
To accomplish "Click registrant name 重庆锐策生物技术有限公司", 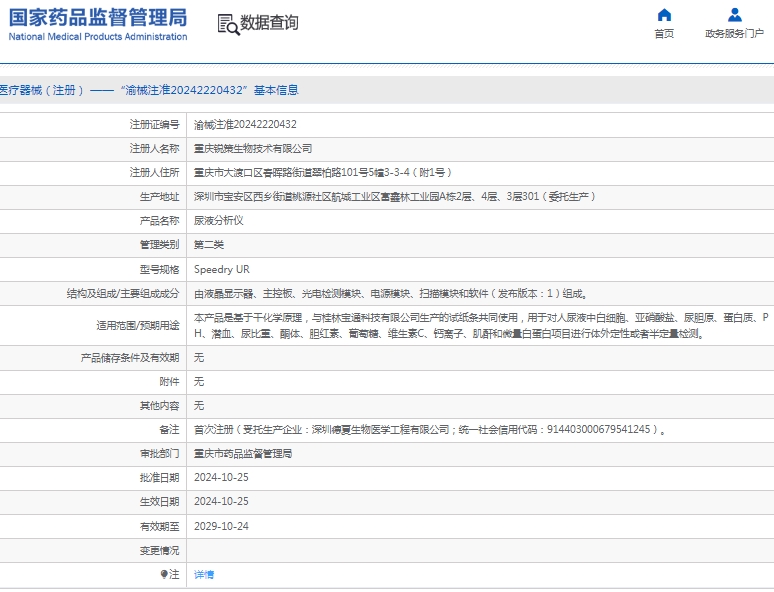I will pyautogui.click(x=253, y=149).
